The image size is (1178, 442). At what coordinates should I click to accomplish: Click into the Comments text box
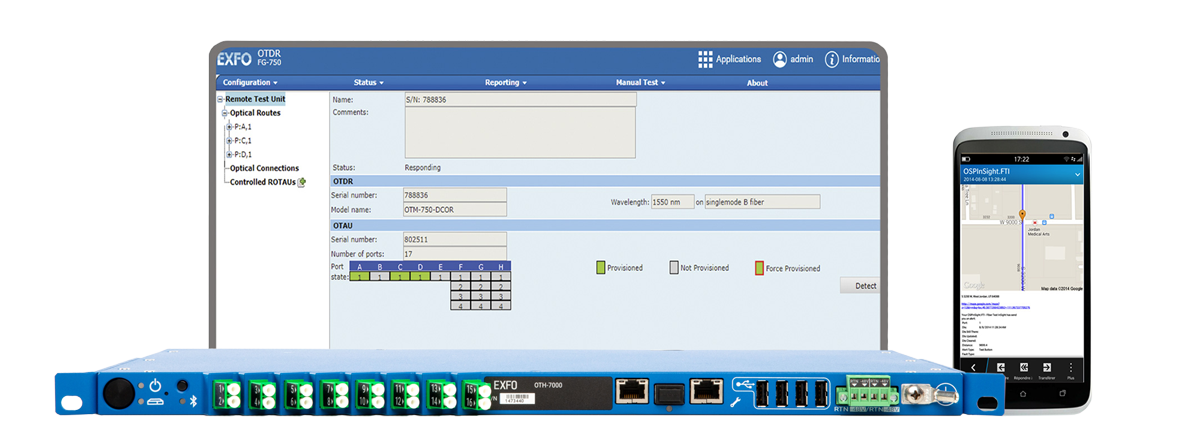[520, 132]
